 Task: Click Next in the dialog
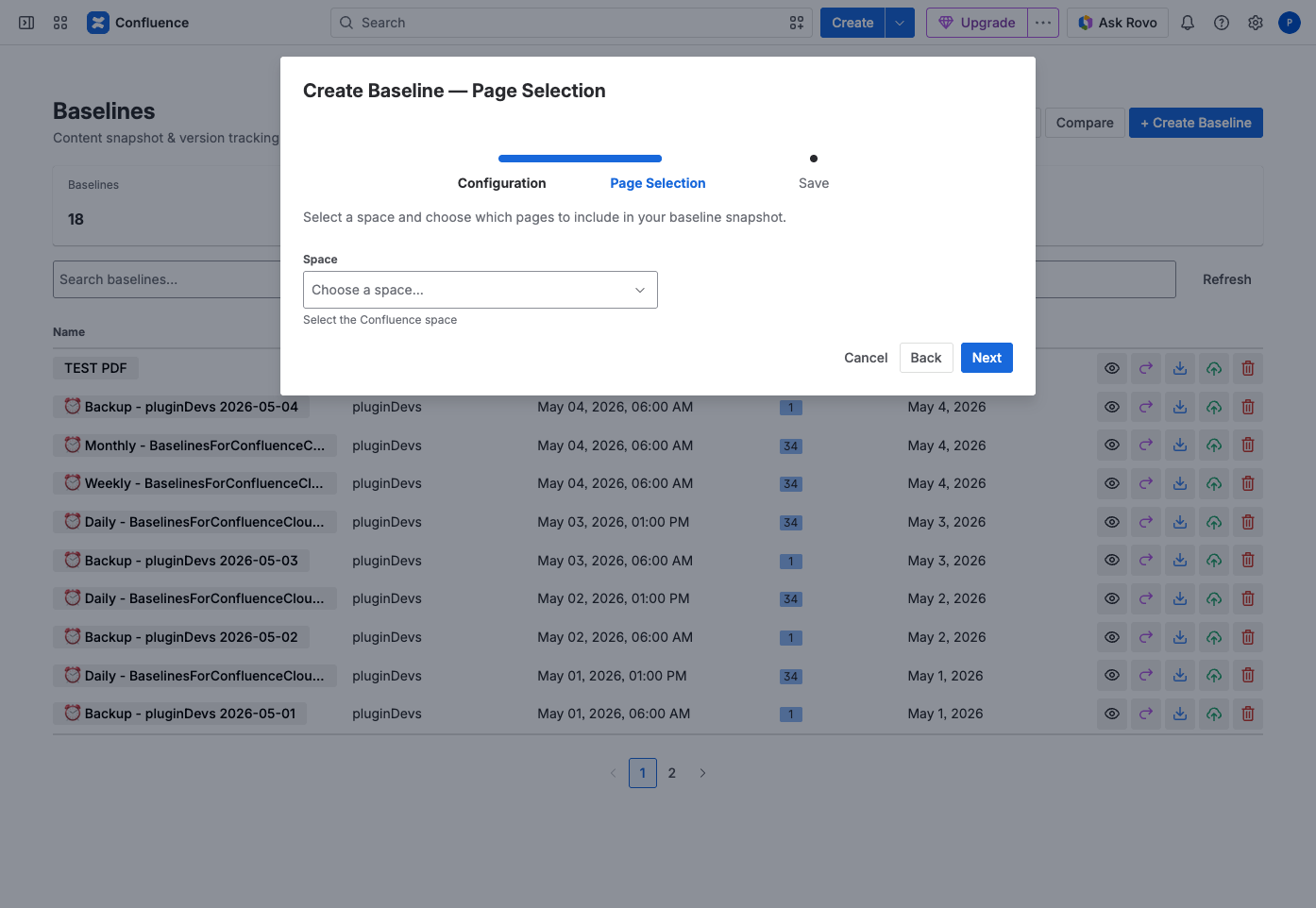point(987,358)
